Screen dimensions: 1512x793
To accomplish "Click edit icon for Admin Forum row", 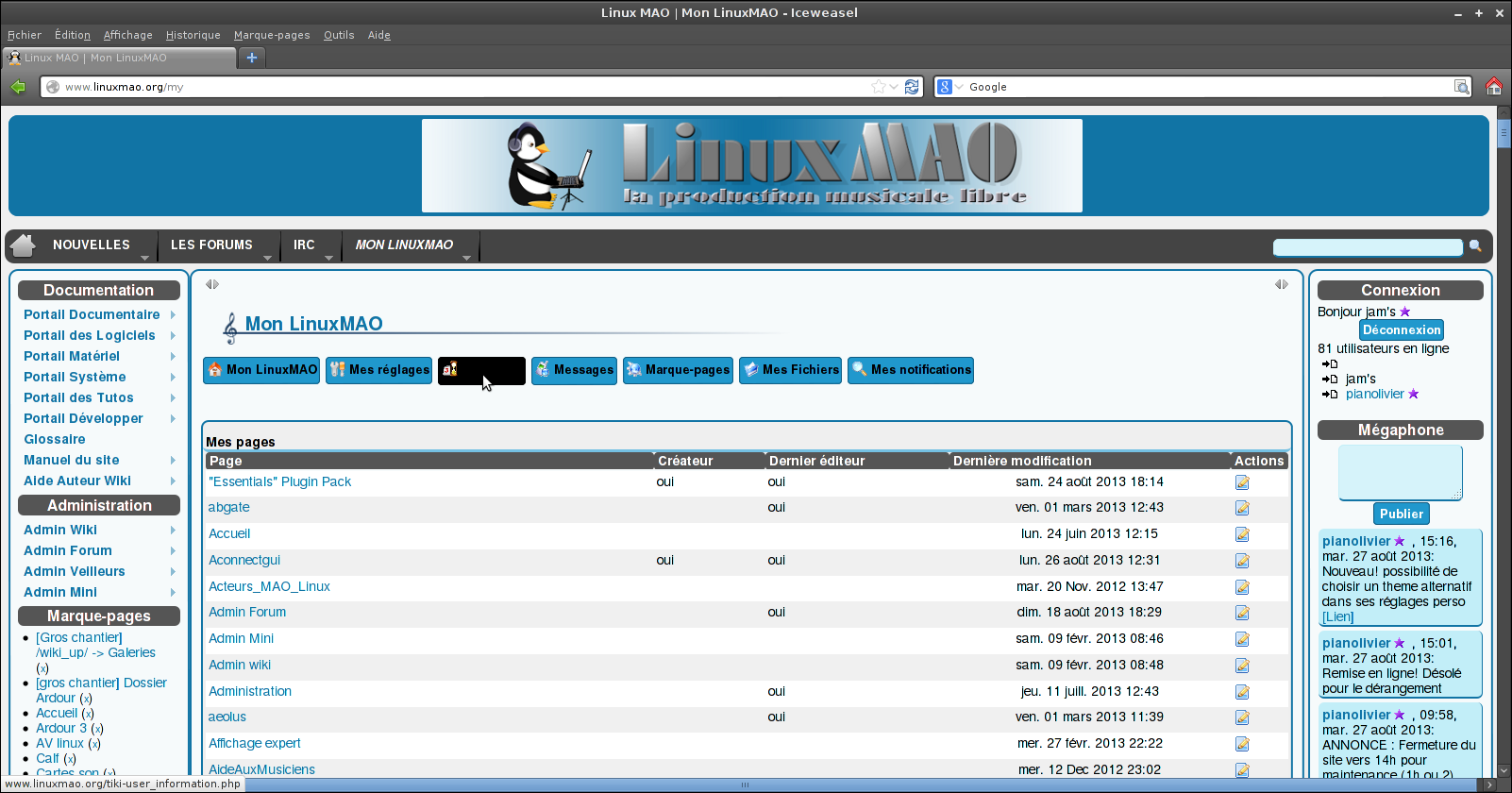I will [1242, 613].
